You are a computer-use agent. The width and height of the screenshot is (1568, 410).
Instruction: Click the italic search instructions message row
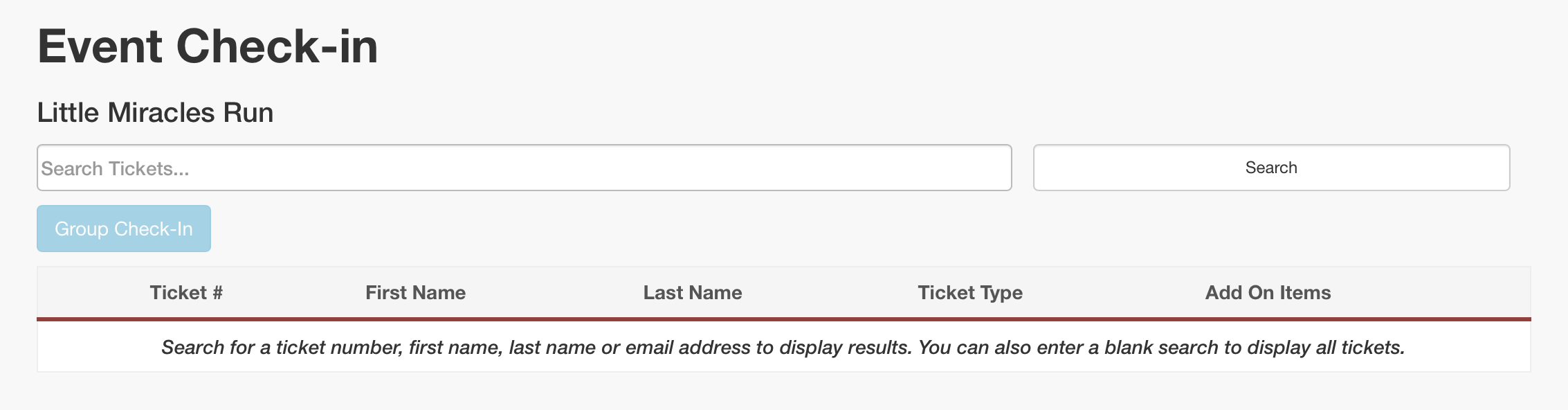[x=783, y=347]
